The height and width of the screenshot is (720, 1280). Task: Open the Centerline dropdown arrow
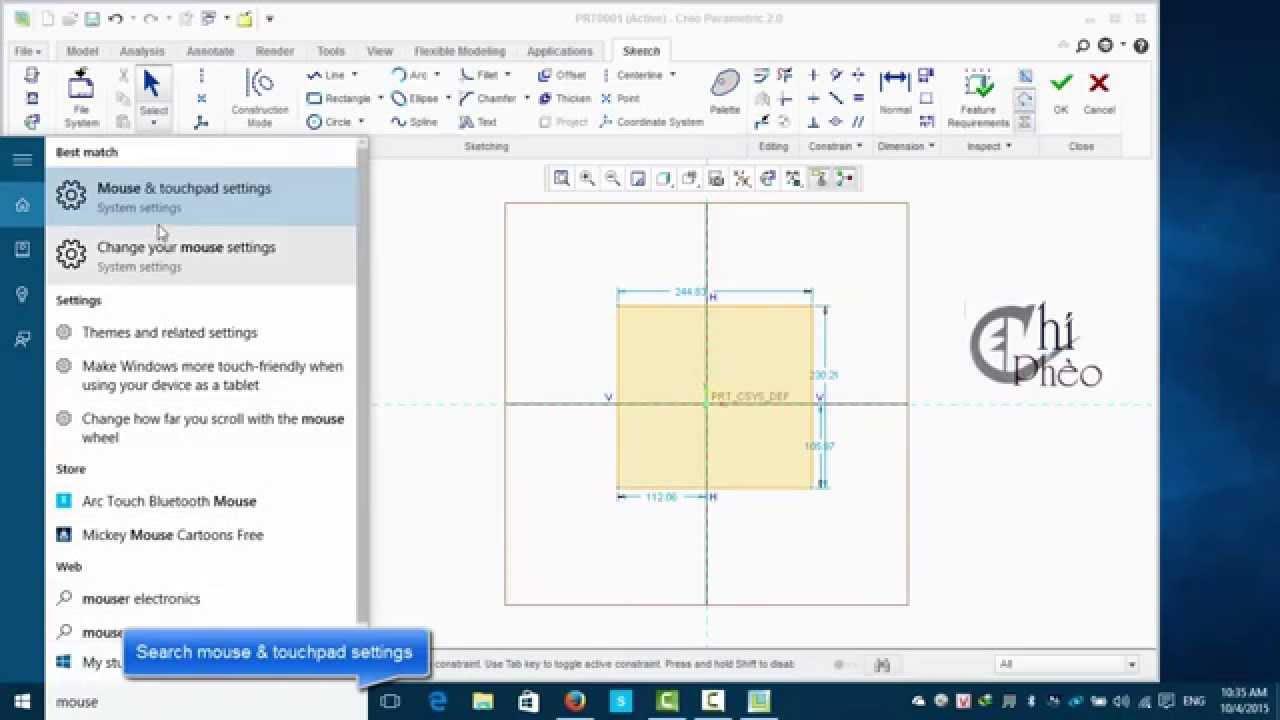[672, 75]
